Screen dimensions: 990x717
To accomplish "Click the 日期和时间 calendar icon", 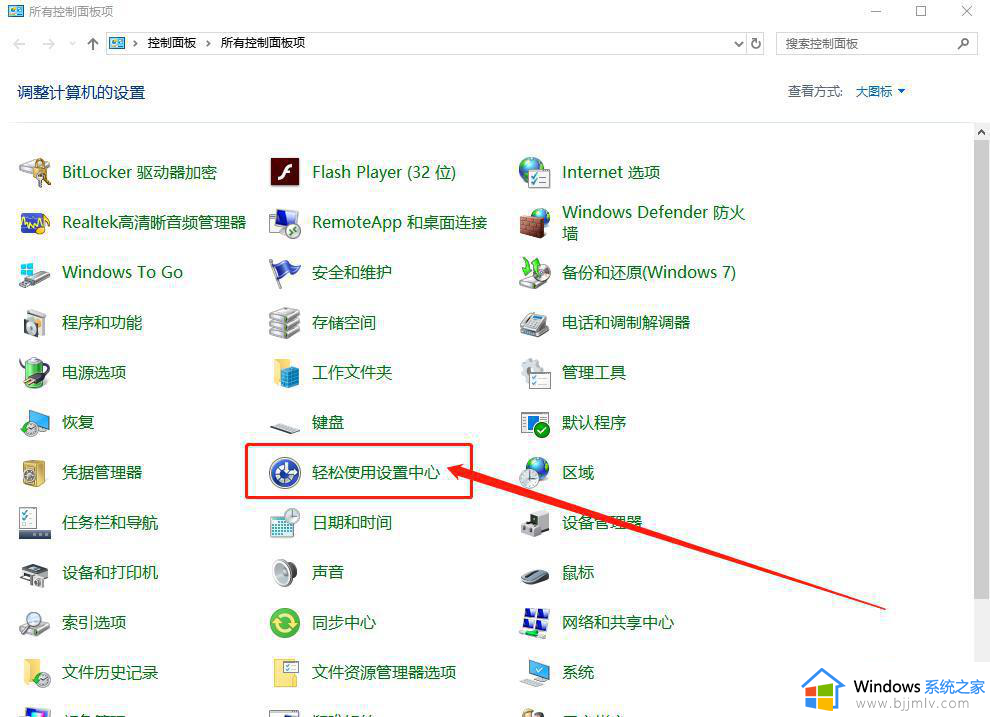I will coord(285,523).
